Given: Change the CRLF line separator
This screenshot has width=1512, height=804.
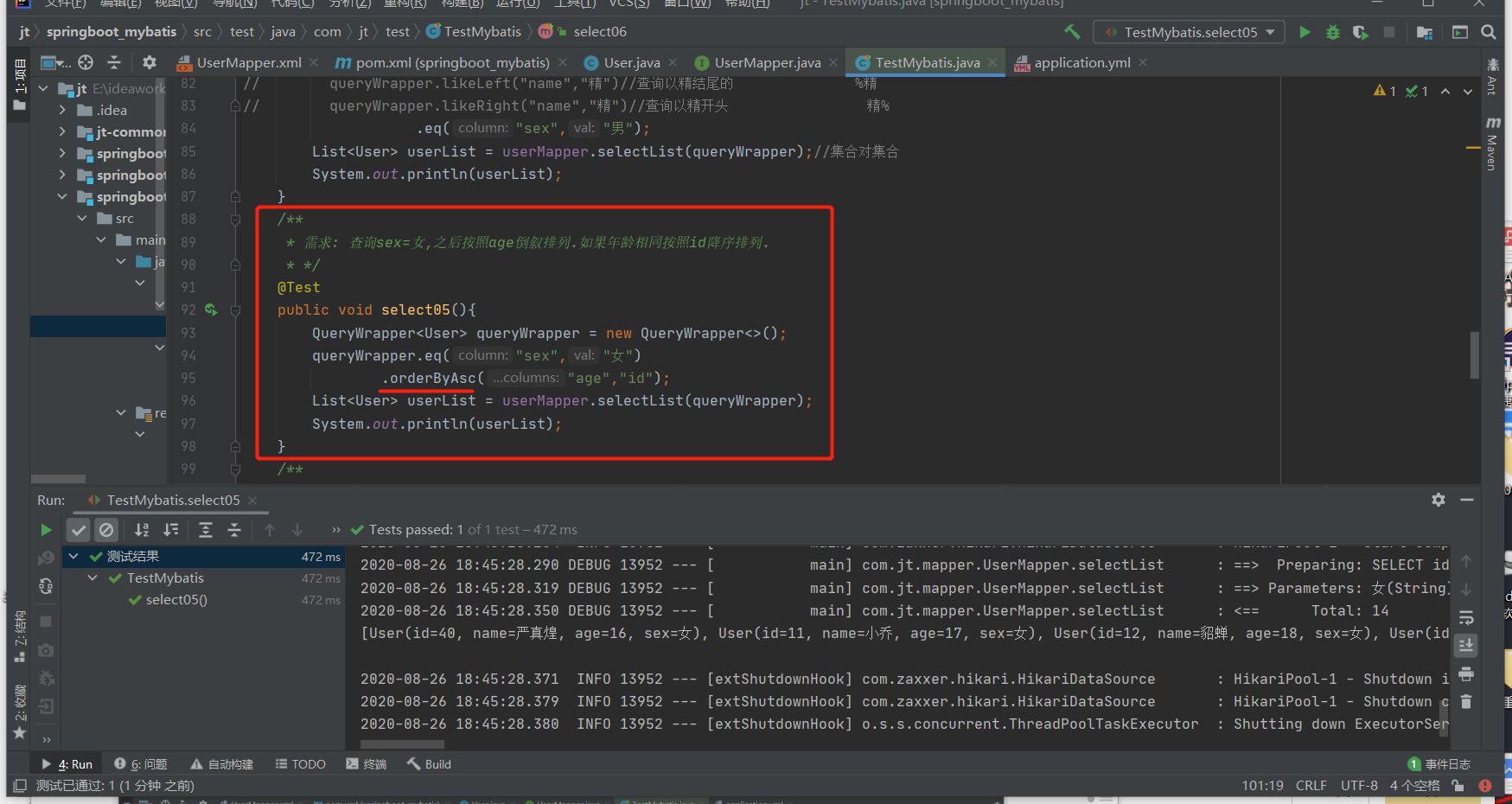Looking at the screenshot, I should (1311, 786).
